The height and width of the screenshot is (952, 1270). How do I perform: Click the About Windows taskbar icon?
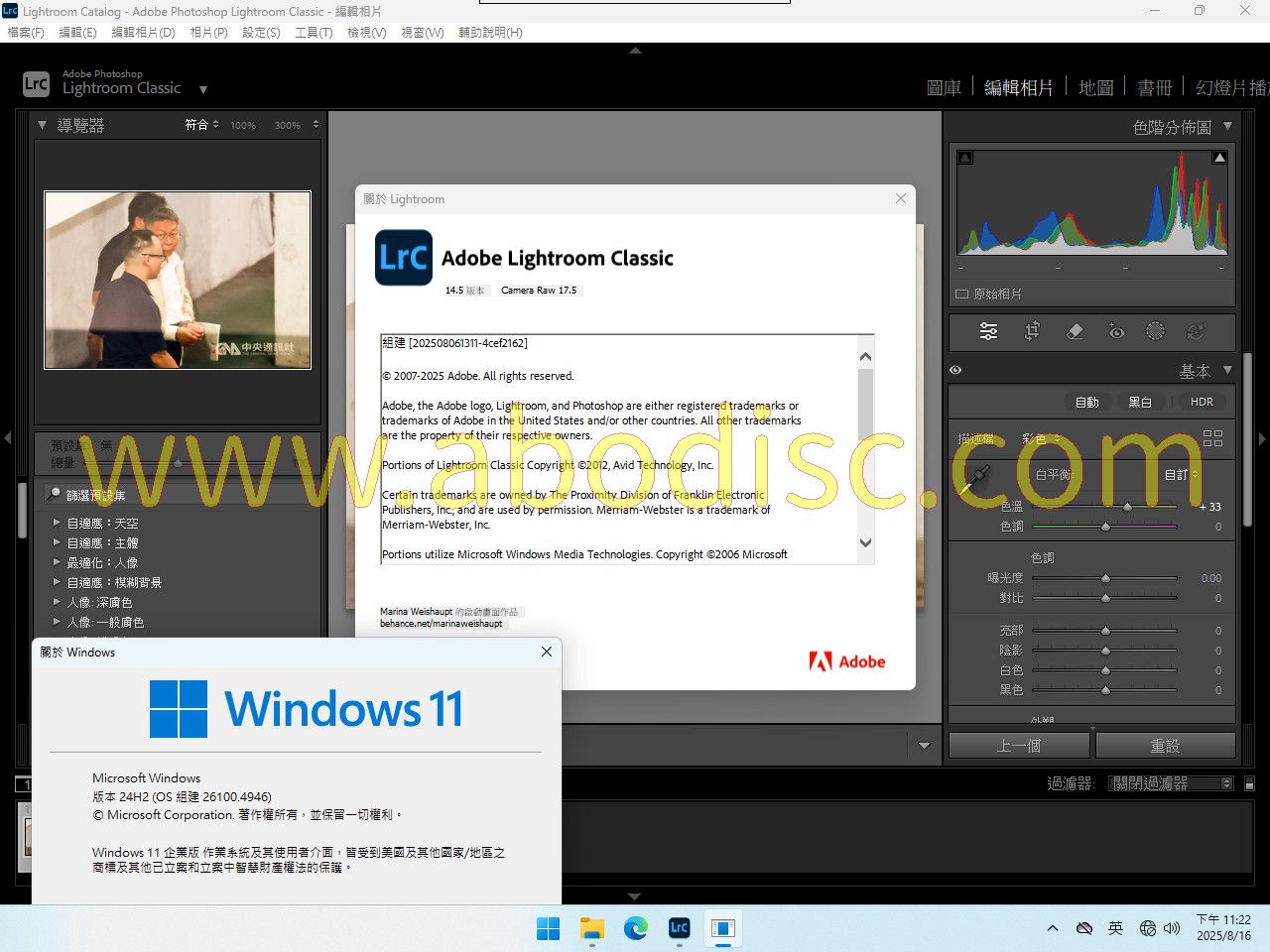723,928
